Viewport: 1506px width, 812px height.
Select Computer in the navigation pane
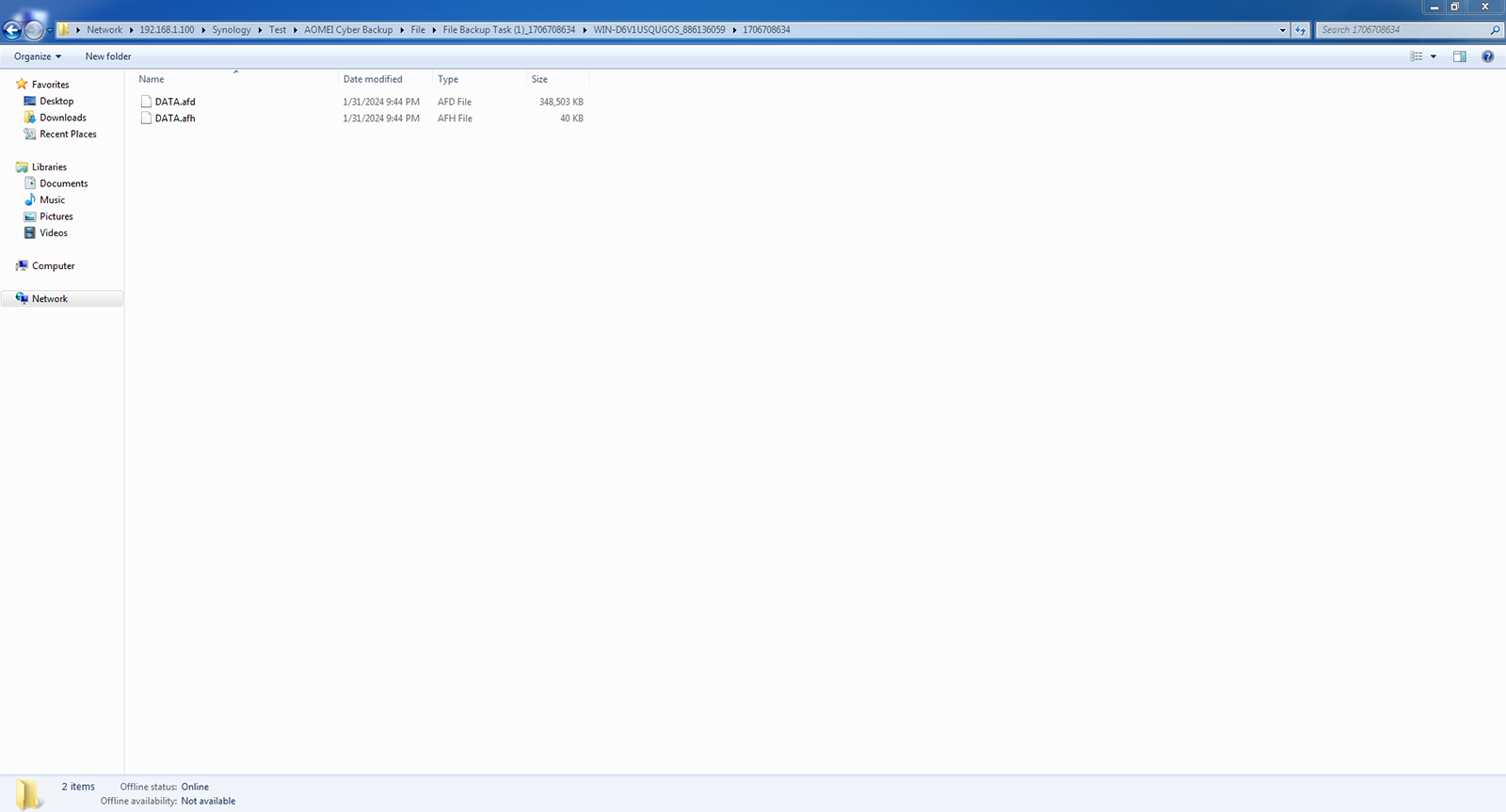tap(54, 266)
